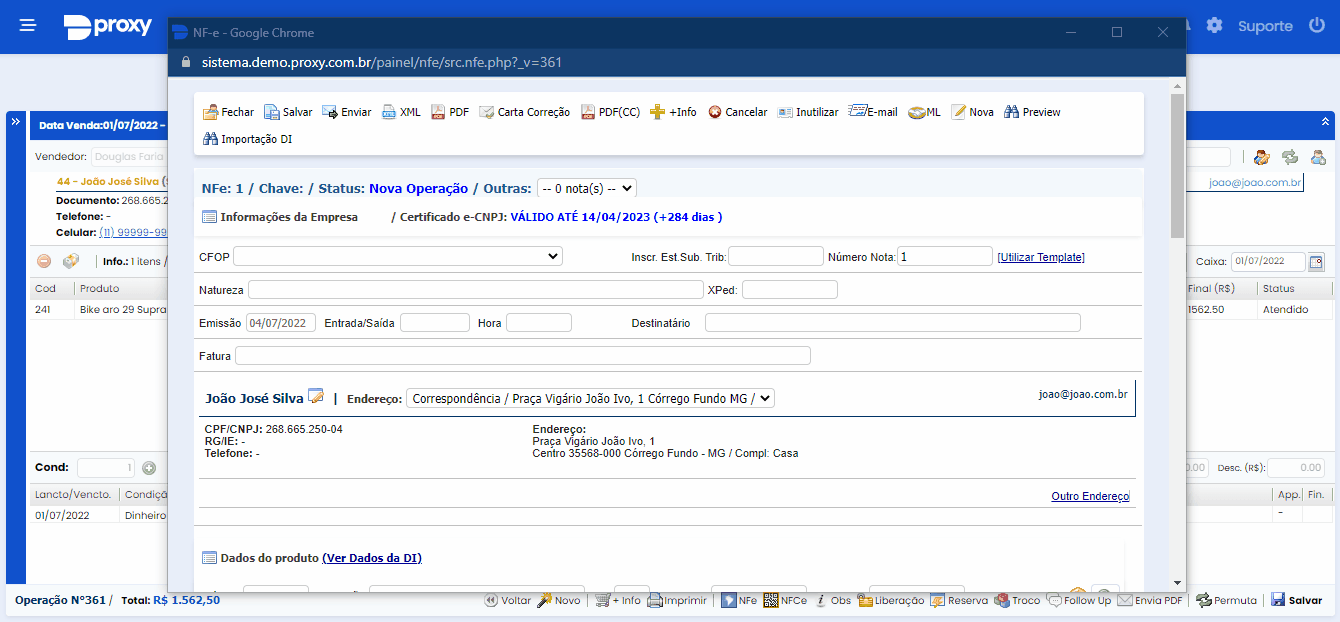The width and height of the screenshot is (1340, 622).
Task: Click edit icon beside João José Silva heading
Action: [316, 396]
